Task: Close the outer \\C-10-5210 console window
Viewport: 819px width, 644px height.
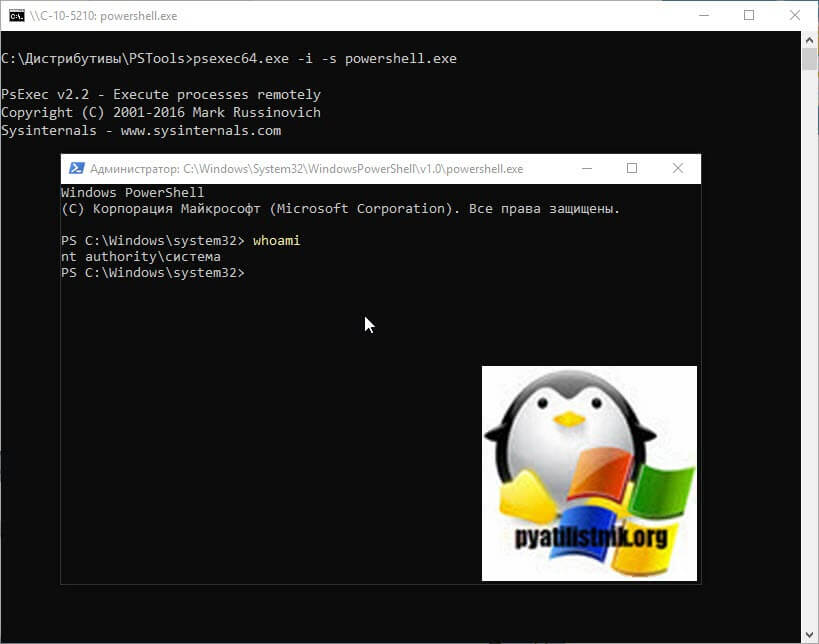Action: coord(794,15)
